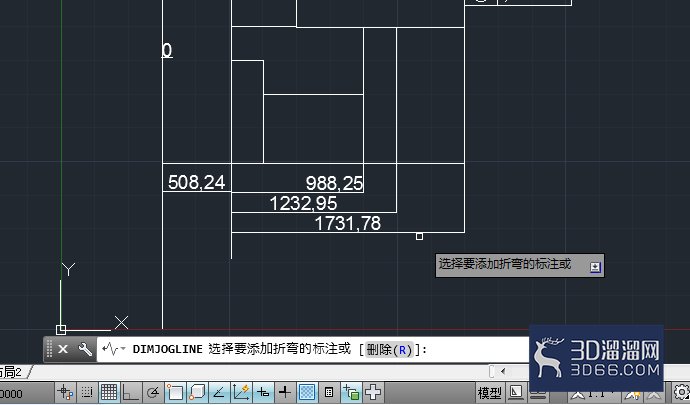The height and width of the screenshot is (405, 690).
Task: Open the Quick View Layouts icon
Action: [516, 392]
